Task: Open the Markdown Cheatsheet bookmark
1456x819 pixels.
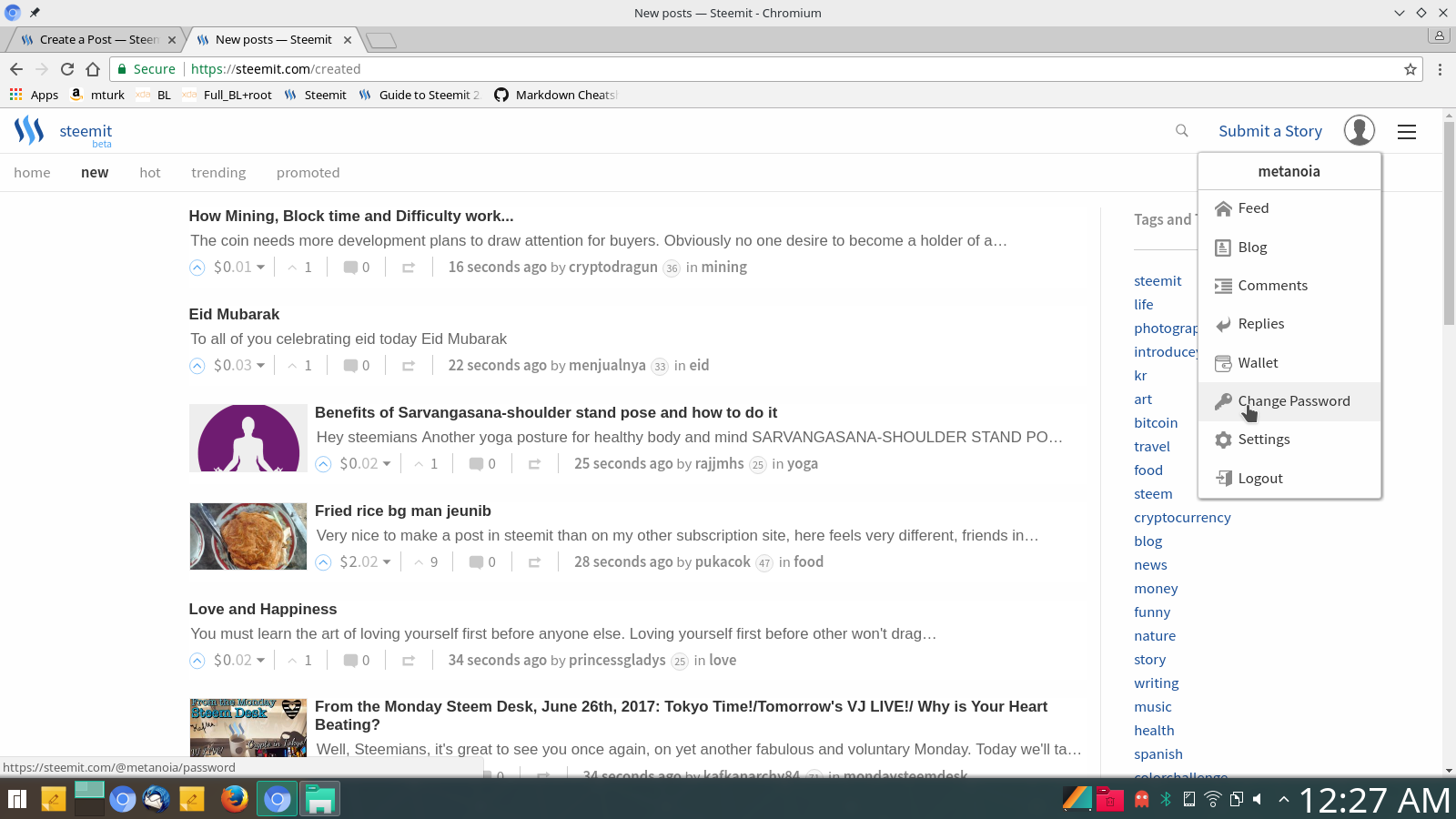Action: [x=556, y=95]
